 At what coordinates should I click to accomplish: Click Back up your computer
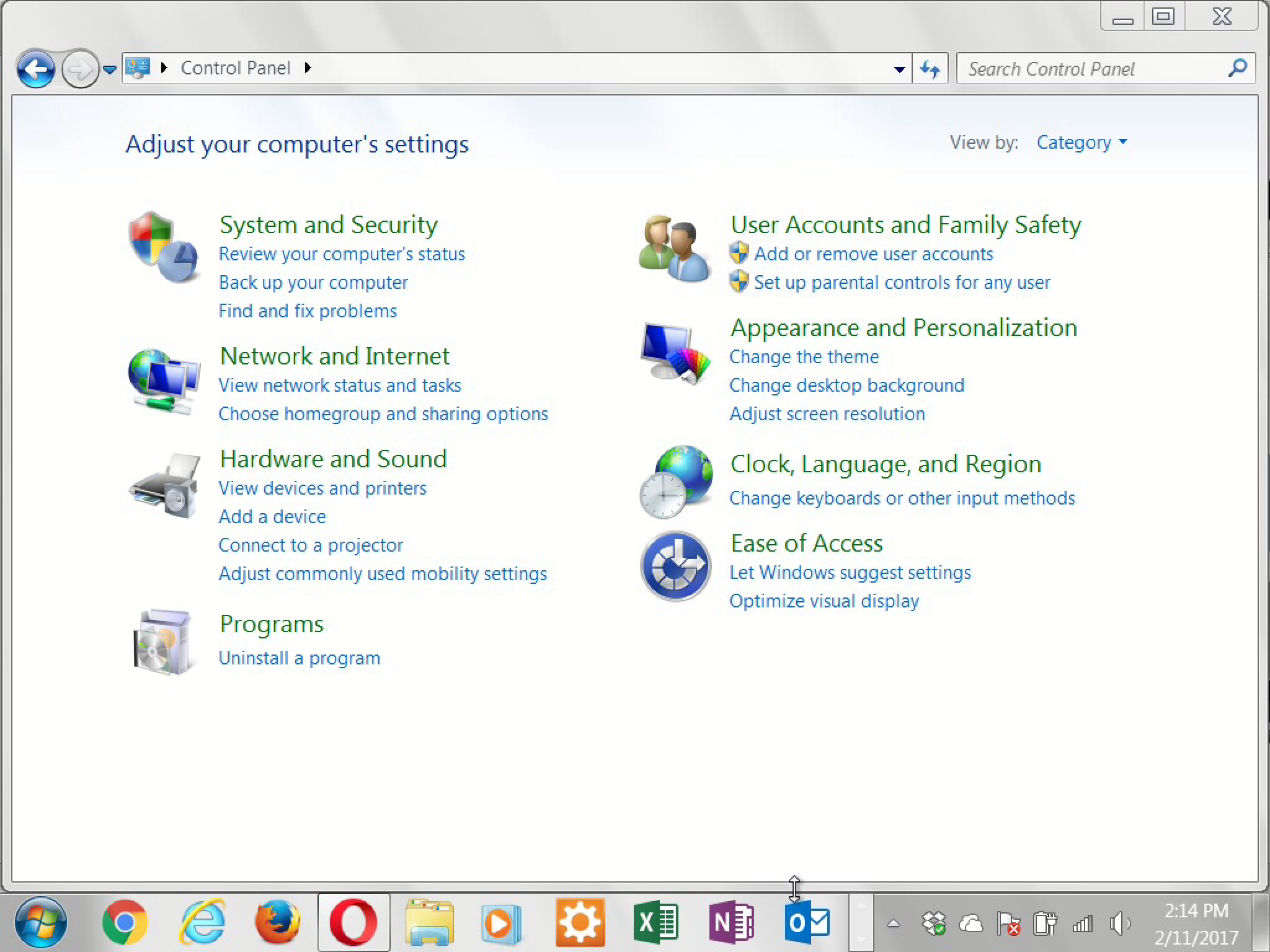pyautogui.click(x=313, y=283)
